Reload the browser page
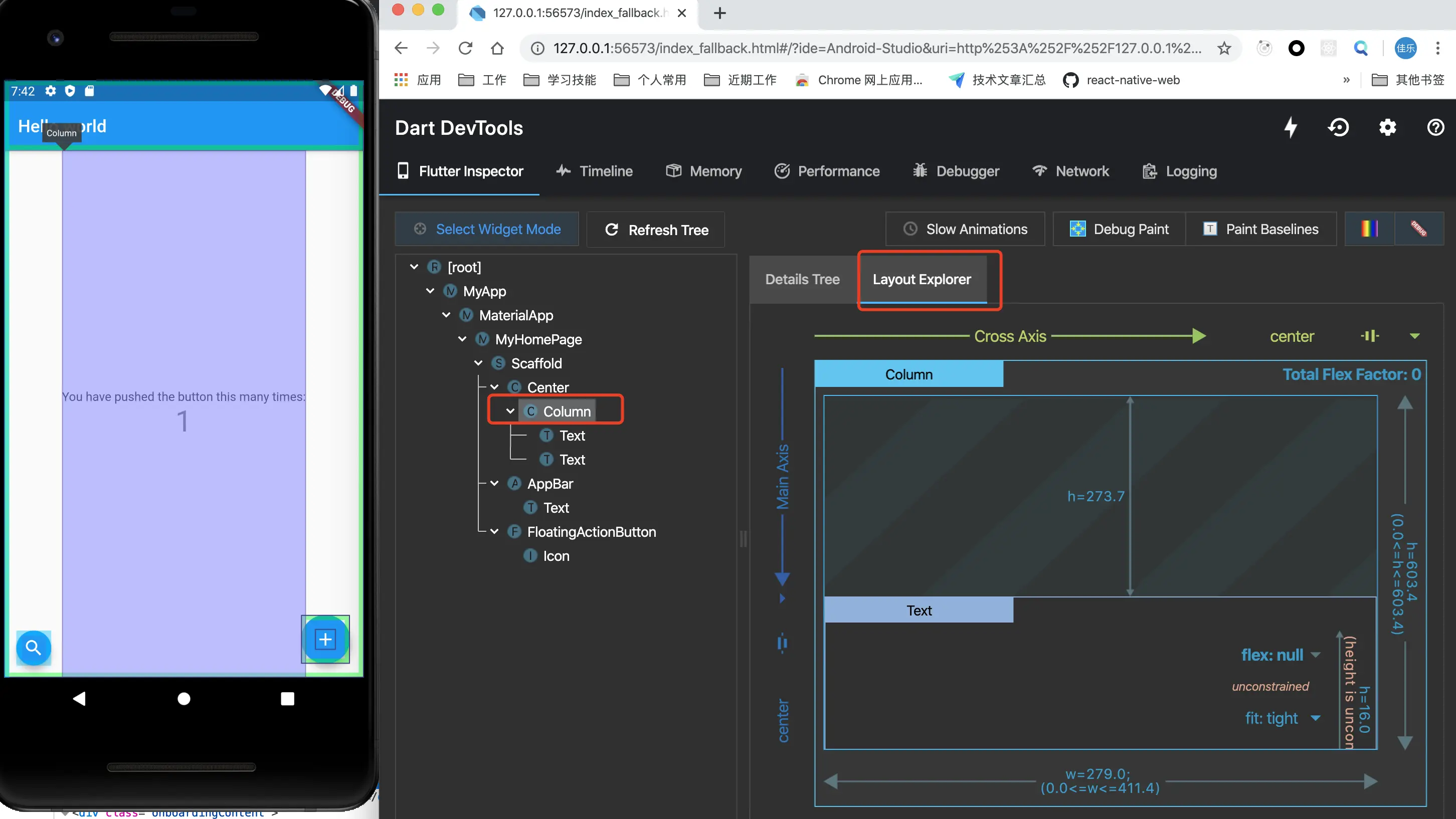The image size is (1456, 819). click(465, 49)
